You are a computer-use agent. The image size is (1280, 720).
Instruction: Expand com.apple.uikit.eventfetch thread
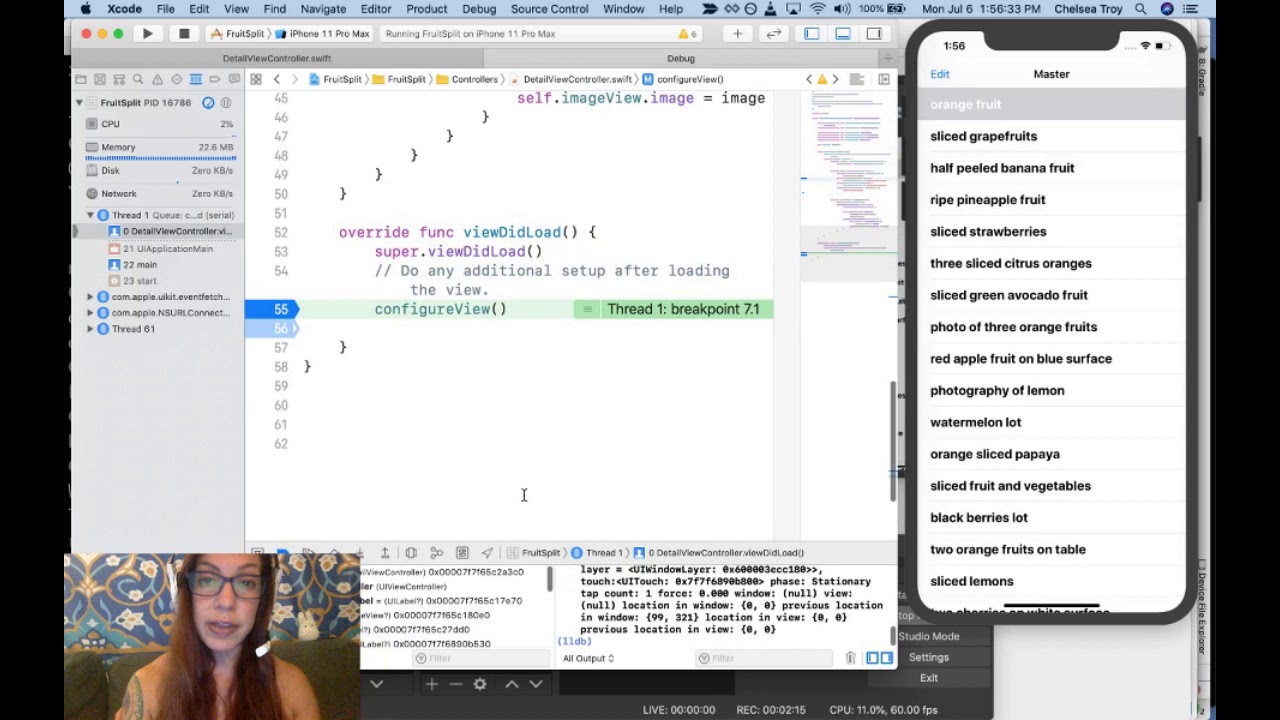(x=90, y=297)
